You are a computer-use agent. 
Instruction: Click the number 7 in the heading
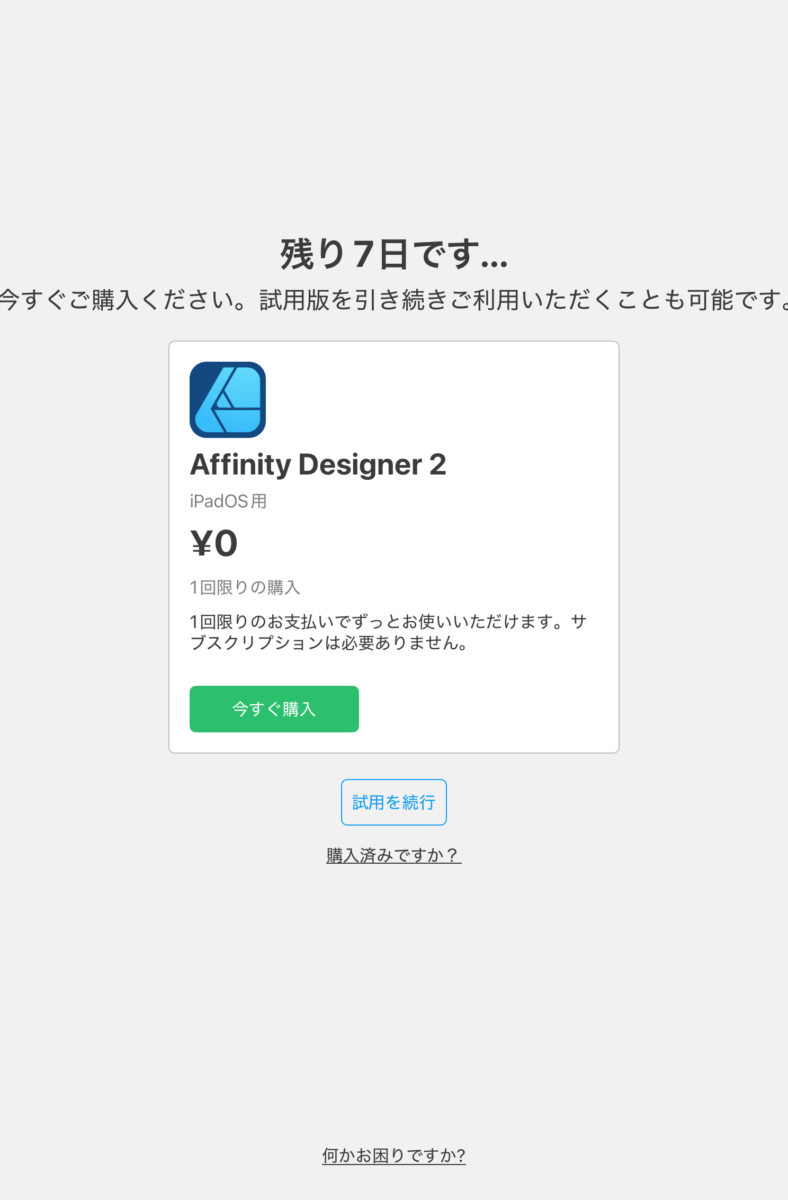[364, 255]
